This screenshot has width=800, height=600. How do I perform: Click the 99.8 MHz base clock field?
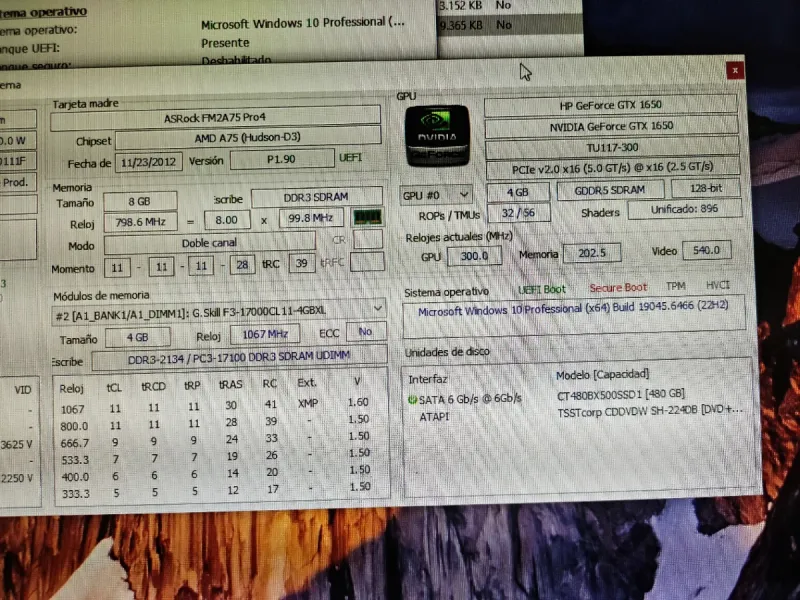coord(311,218)
